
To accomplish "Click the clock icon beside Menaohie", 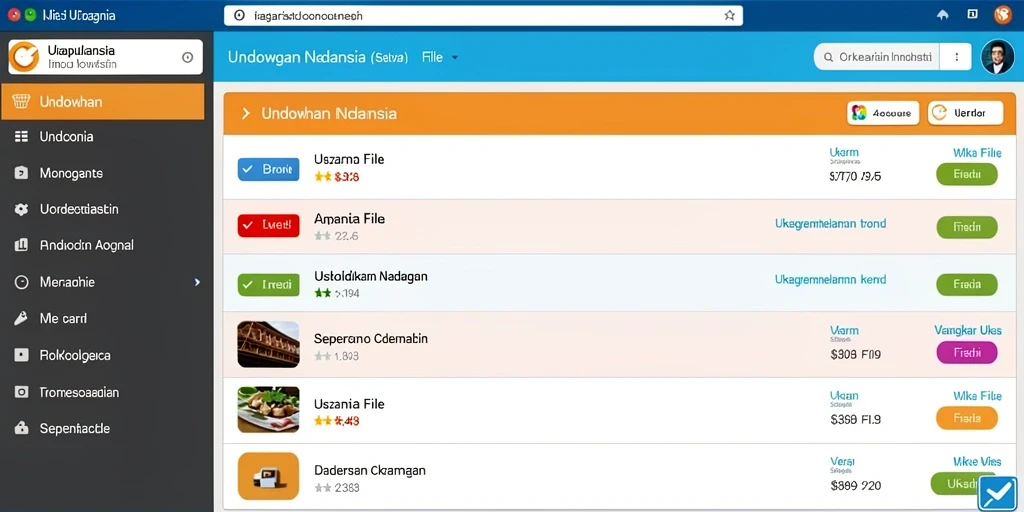I will pyautogui.click(x=21, y=282).
